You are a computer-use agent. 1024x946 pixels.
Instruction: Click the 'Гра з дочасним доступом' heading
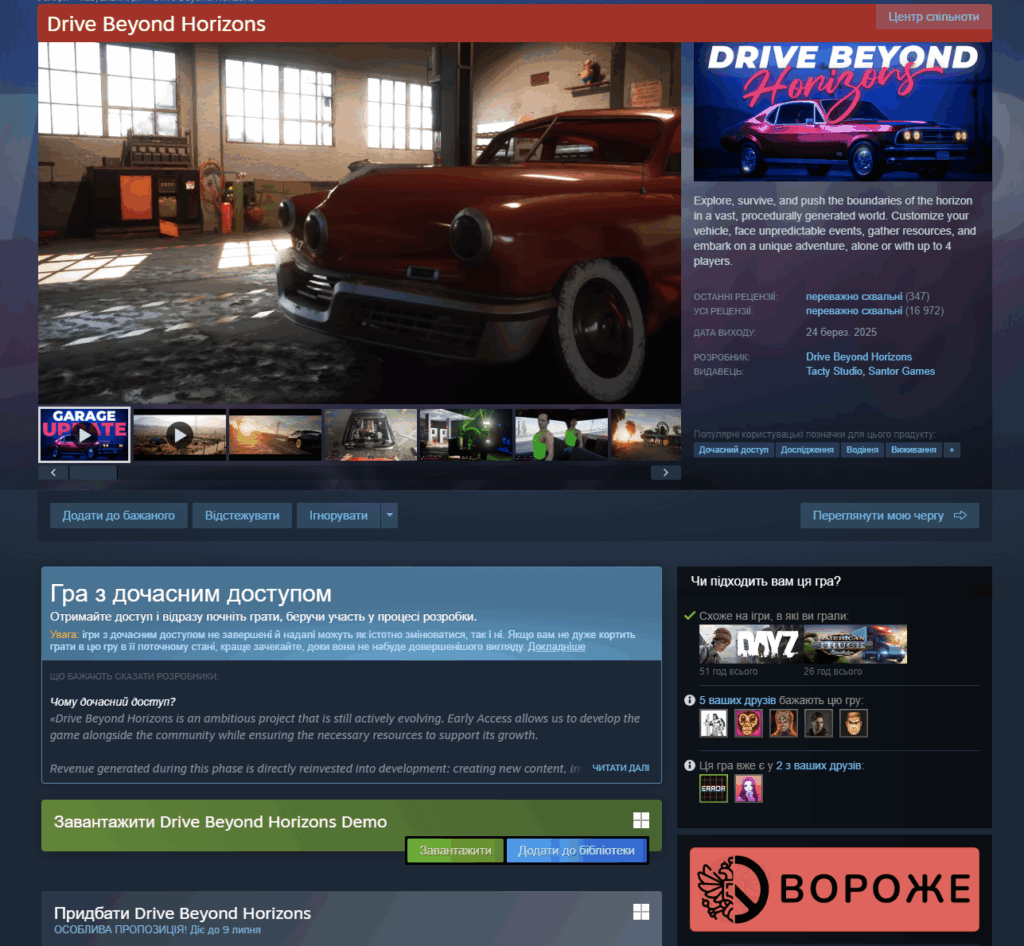191,593
